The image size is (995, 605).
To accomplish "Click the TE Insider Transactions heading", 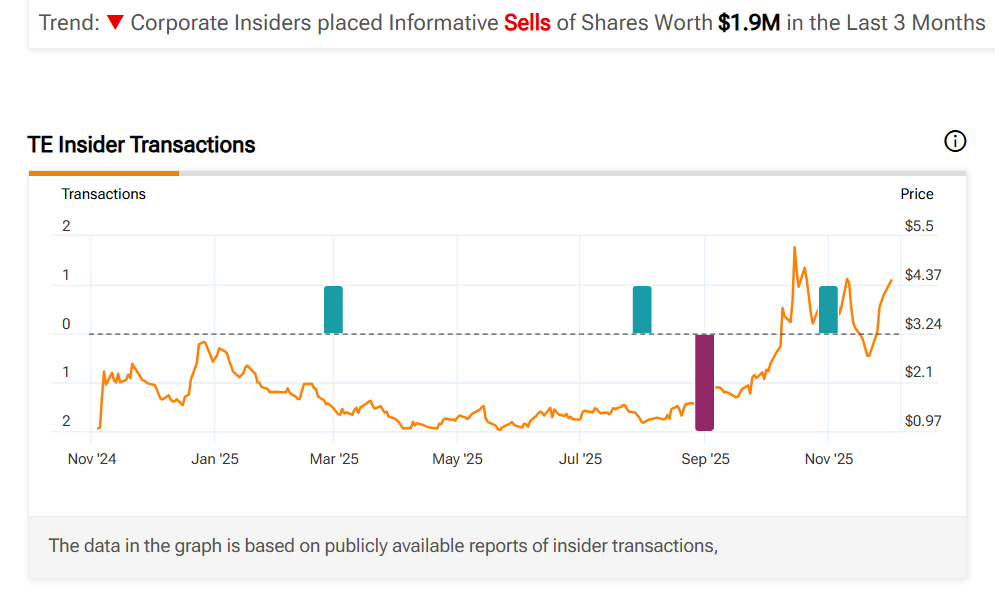I will [141, 145].
